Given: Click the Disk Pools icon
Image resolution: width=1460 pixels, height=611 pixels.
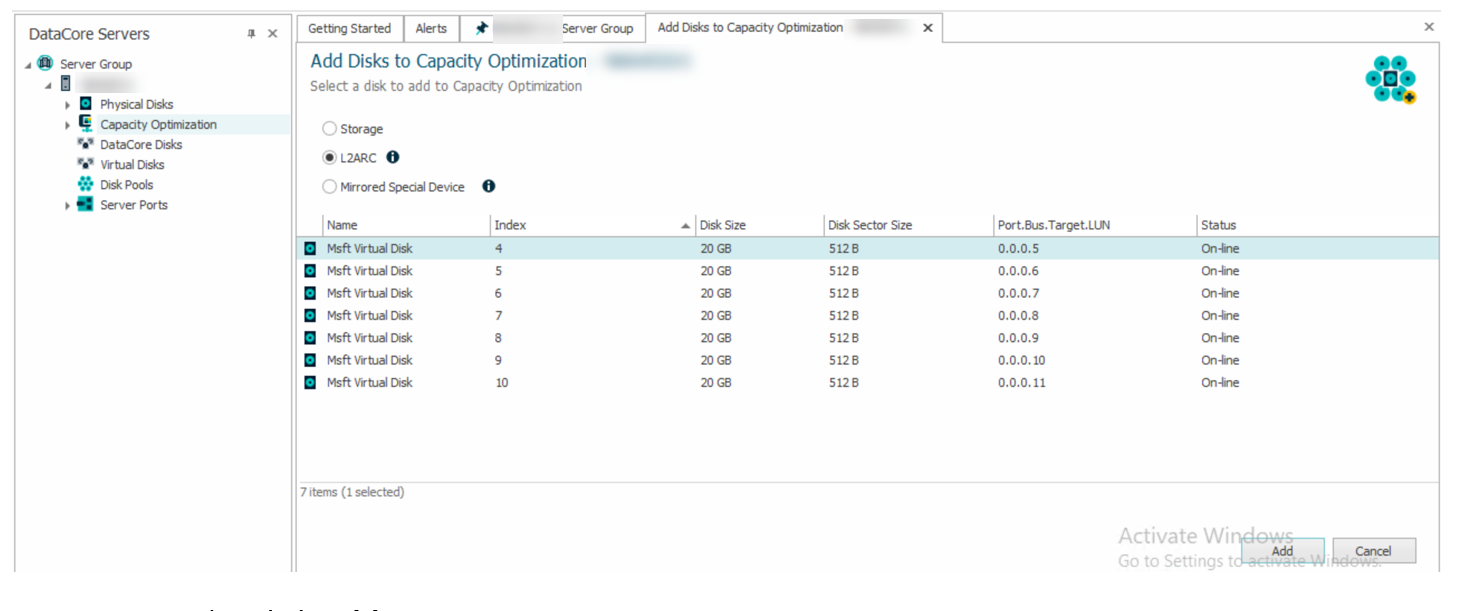Looking at the screenshot, I should [86, 184].
